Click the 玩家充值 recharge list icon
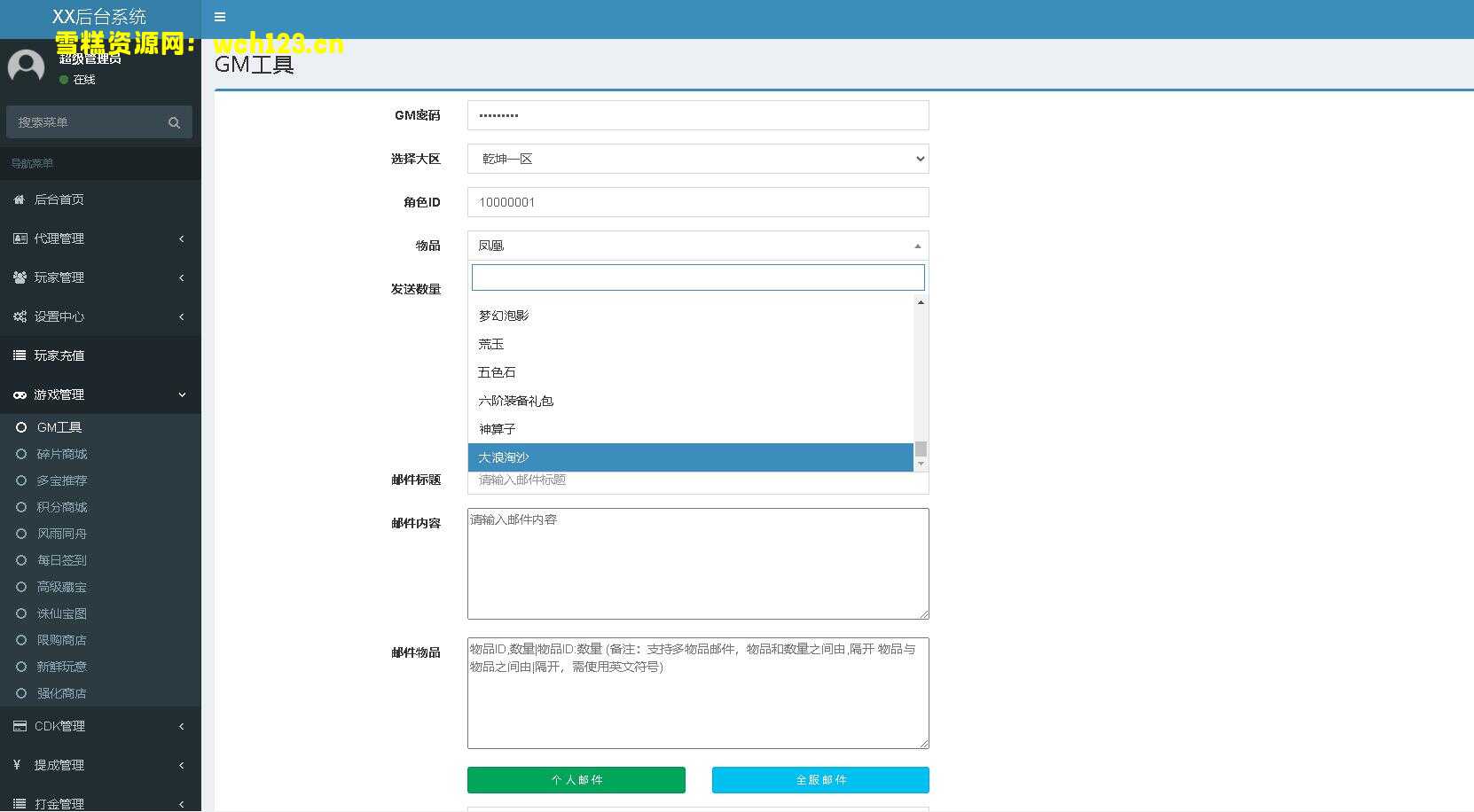The height and width of the screenshot is (812, 1474). 20,355
